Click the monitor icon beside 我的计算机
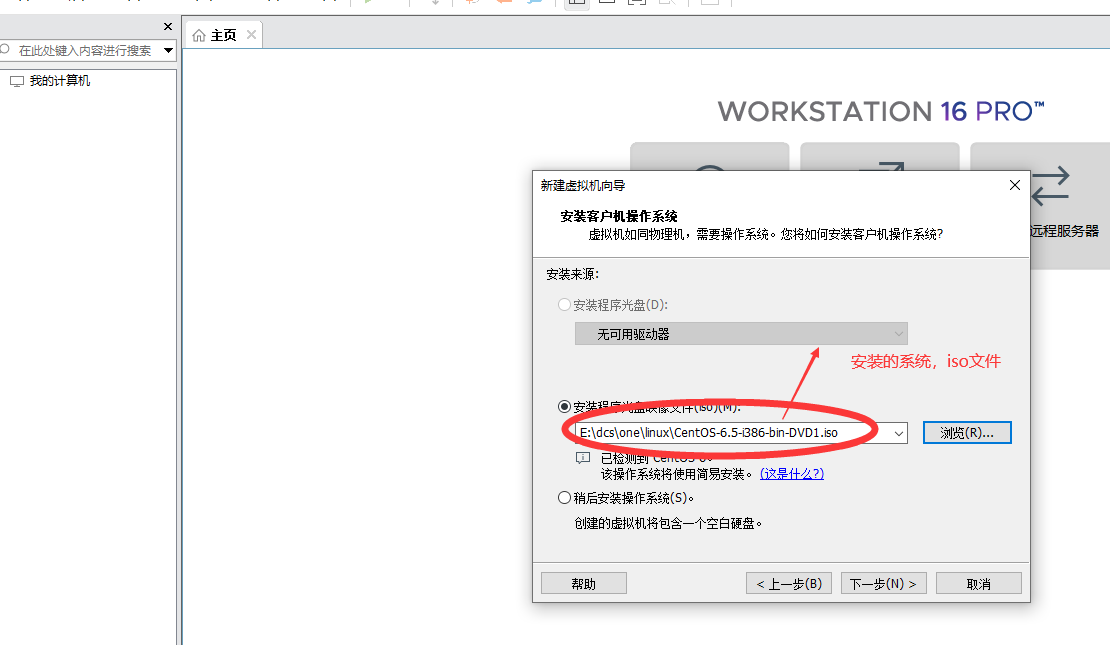 [17, 81]
